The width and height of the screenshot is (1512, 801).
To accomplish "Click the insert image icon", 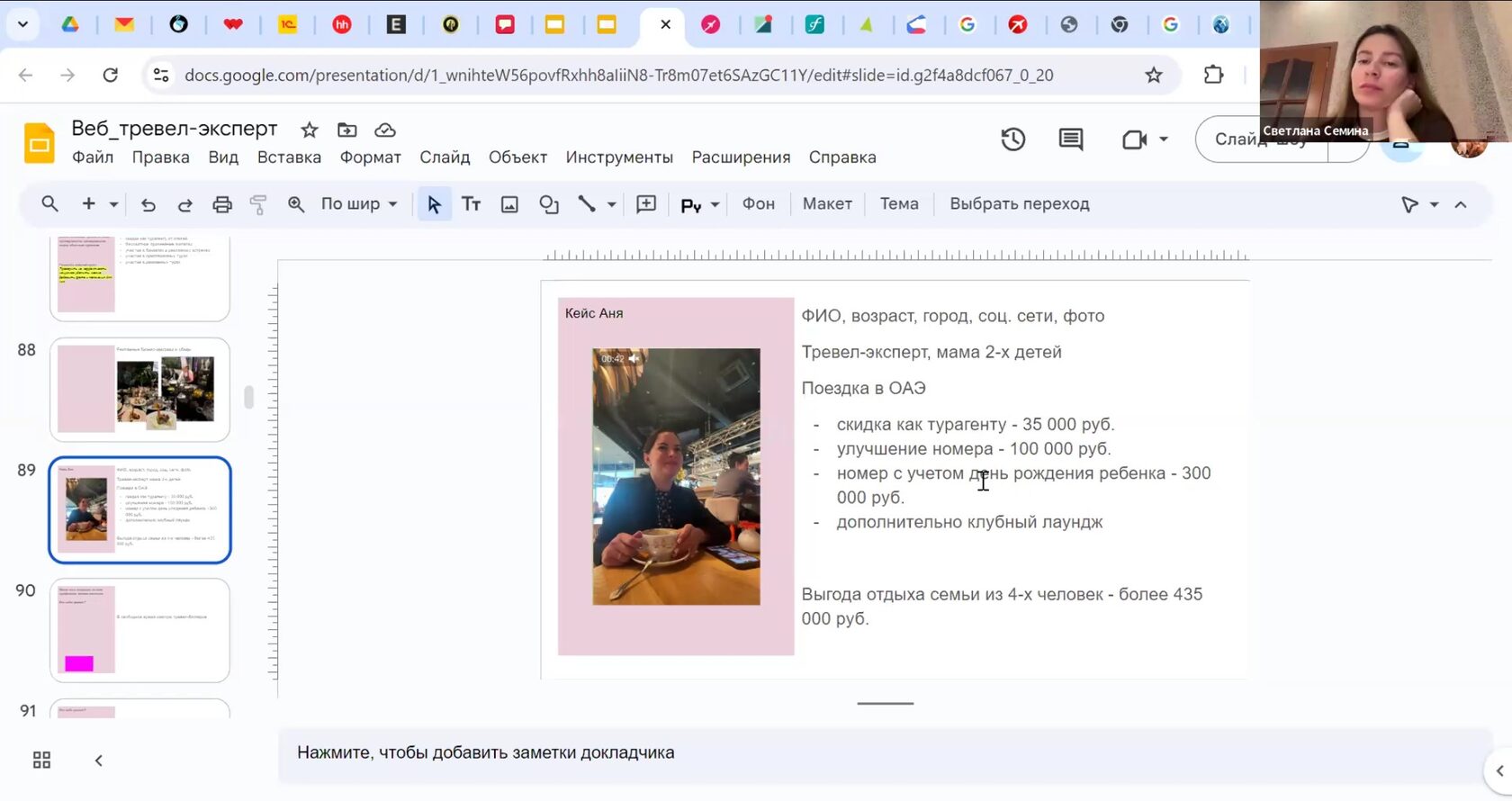I will tap(509, 204).
